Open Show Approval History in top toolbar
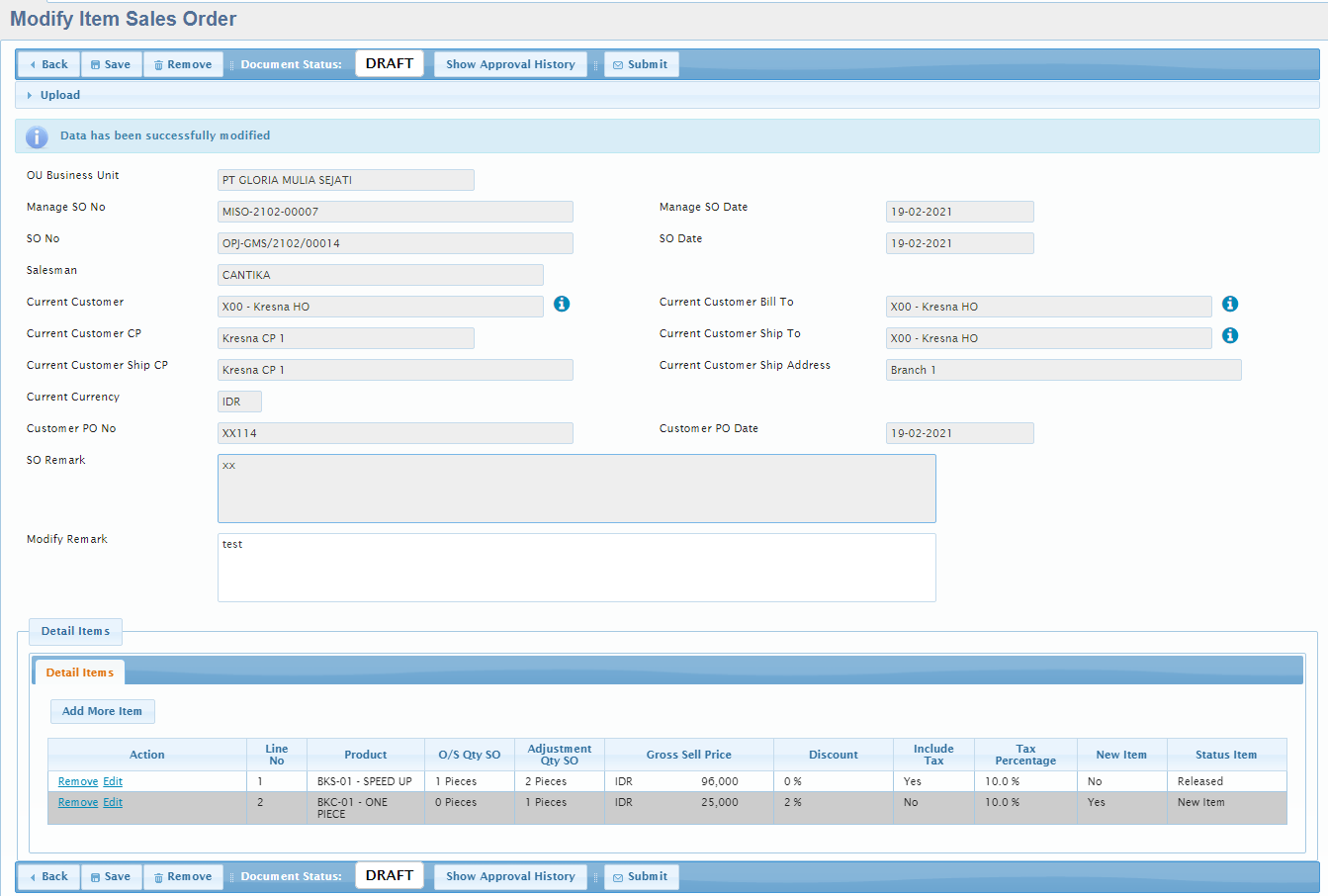Image resolution: width=1328 pixels, height=896 pixels. (x=510, y=64)
